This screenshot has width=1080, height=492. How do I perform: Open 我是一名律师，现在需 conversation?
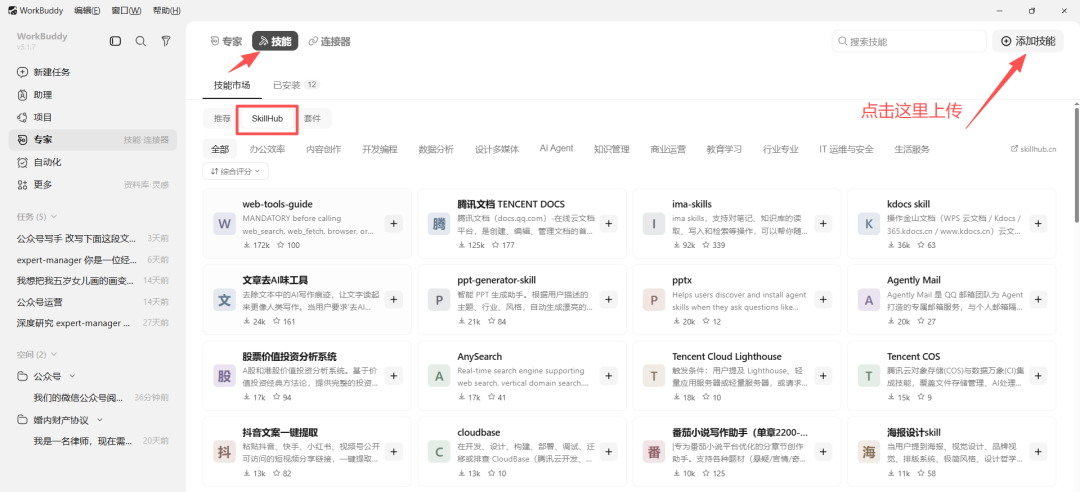pos(93,441)
